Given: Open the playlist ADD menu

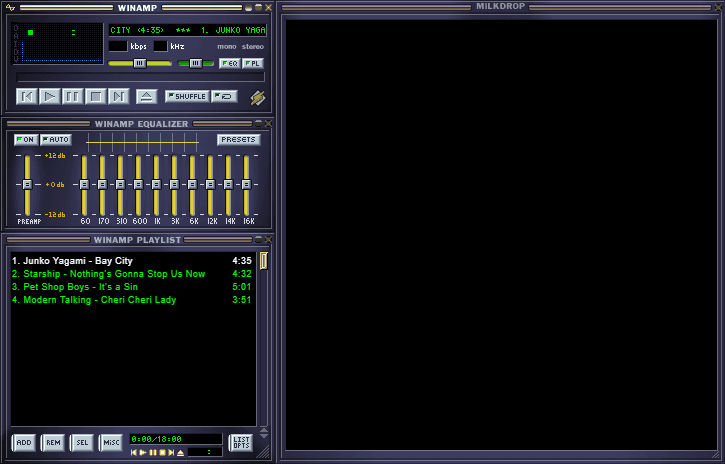Looking at the screenshot, I should (24, 443).
